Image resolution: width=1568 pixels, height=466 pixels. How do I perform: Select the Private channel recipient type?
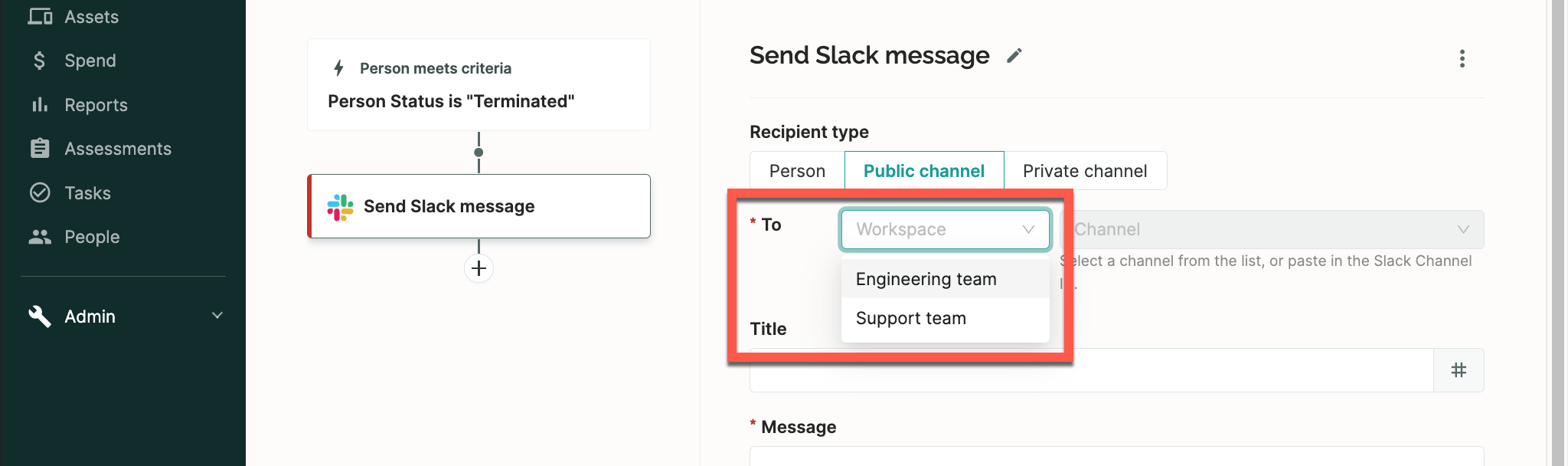pyautogui.click(x=1085, y=170)
